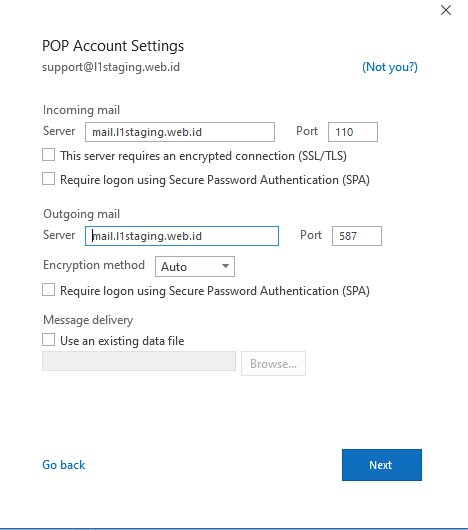The height and width of the screenshot is (530, 468).
Task: Click the disabled data file path field
Action: pyautogui.click(x=139, y=361)
